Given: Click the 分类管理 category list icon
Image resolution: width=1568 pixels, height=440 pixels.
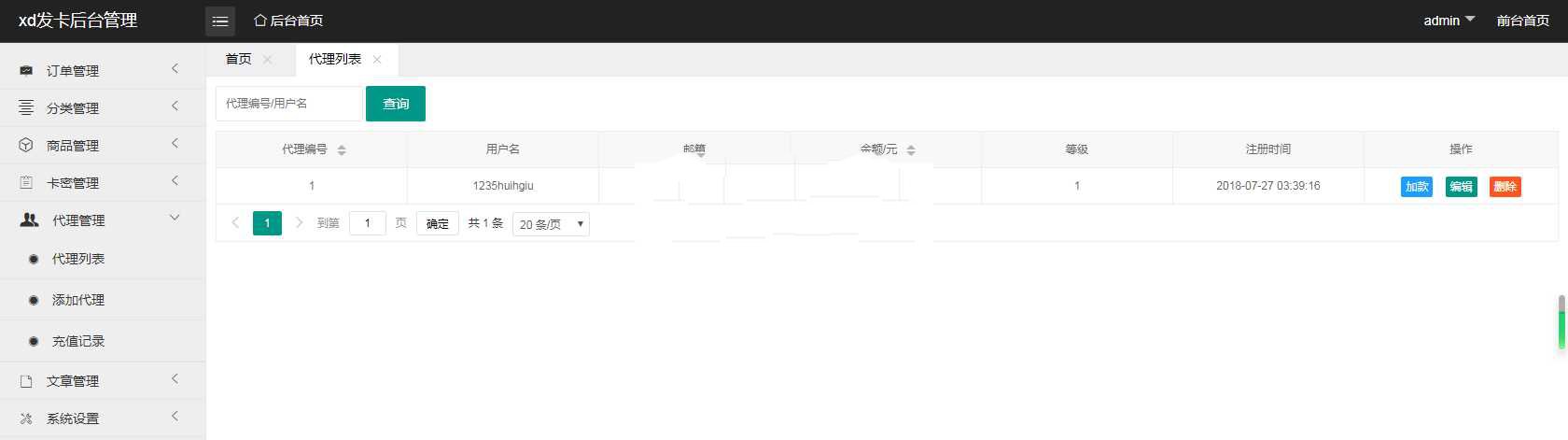Looking at the screenshot, I should click(26, 108).
